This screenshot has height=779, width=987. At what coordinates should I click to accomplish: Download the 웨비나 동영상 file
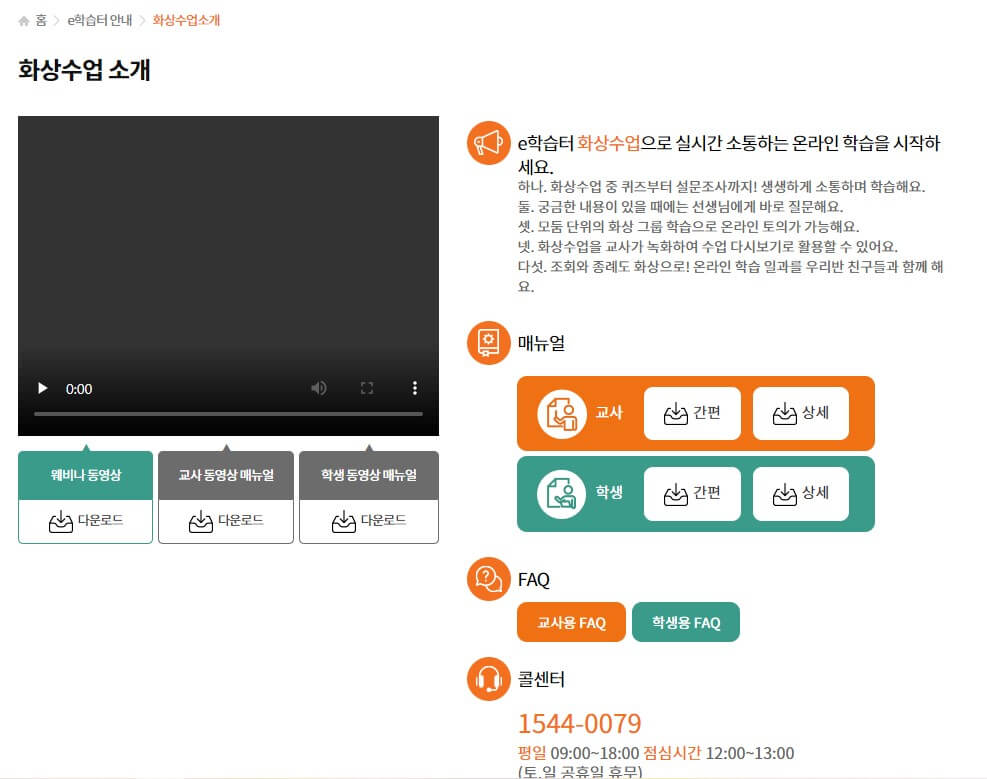84,521
